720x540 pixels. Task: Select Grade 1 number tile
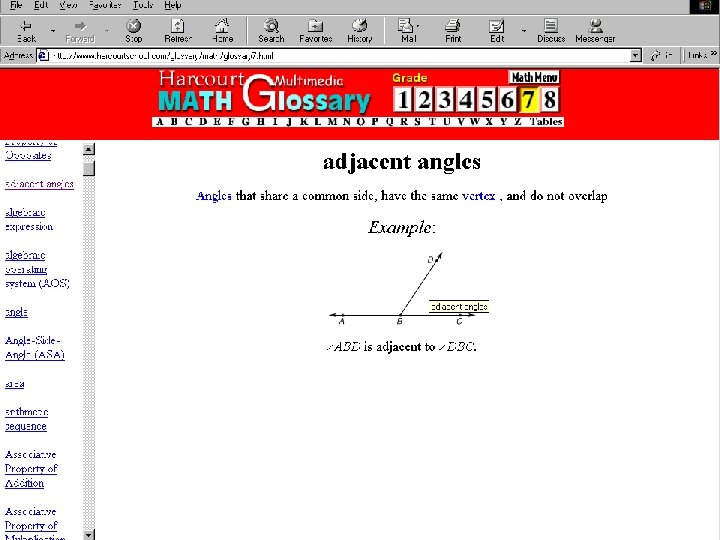click(403, 100)
